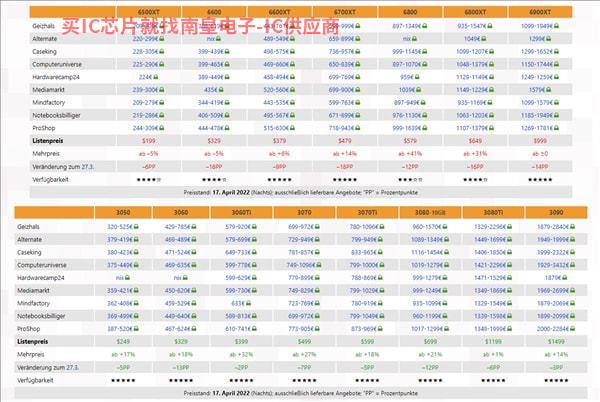Click the Listenpreis row label in the 3050 table

coord(33,342)
